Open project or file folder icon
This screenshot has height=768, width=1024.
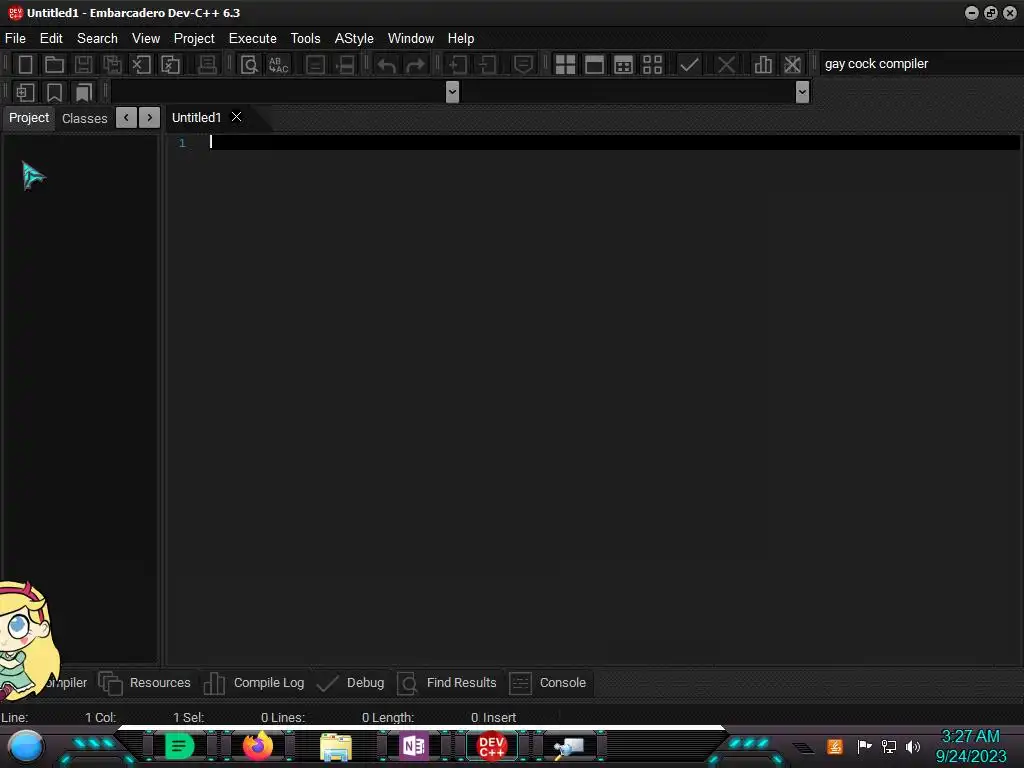(x=54, y=64)
